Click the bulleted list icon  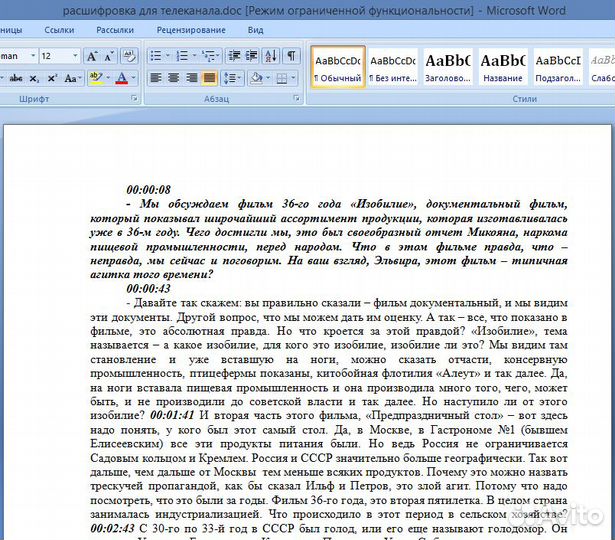click(156, 56)
